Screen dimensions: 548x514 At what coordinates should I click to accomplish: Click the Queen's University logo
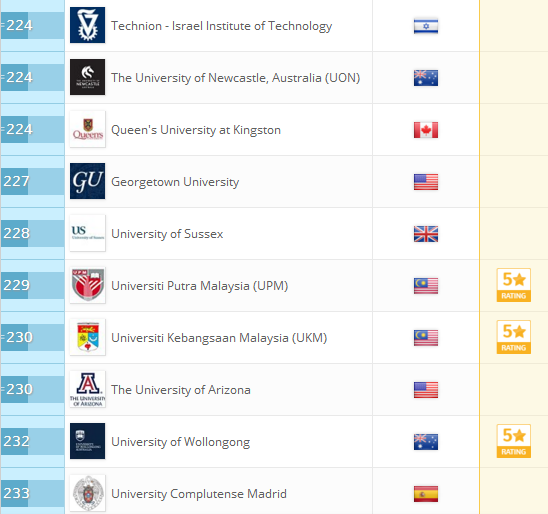tap(87, 129)
